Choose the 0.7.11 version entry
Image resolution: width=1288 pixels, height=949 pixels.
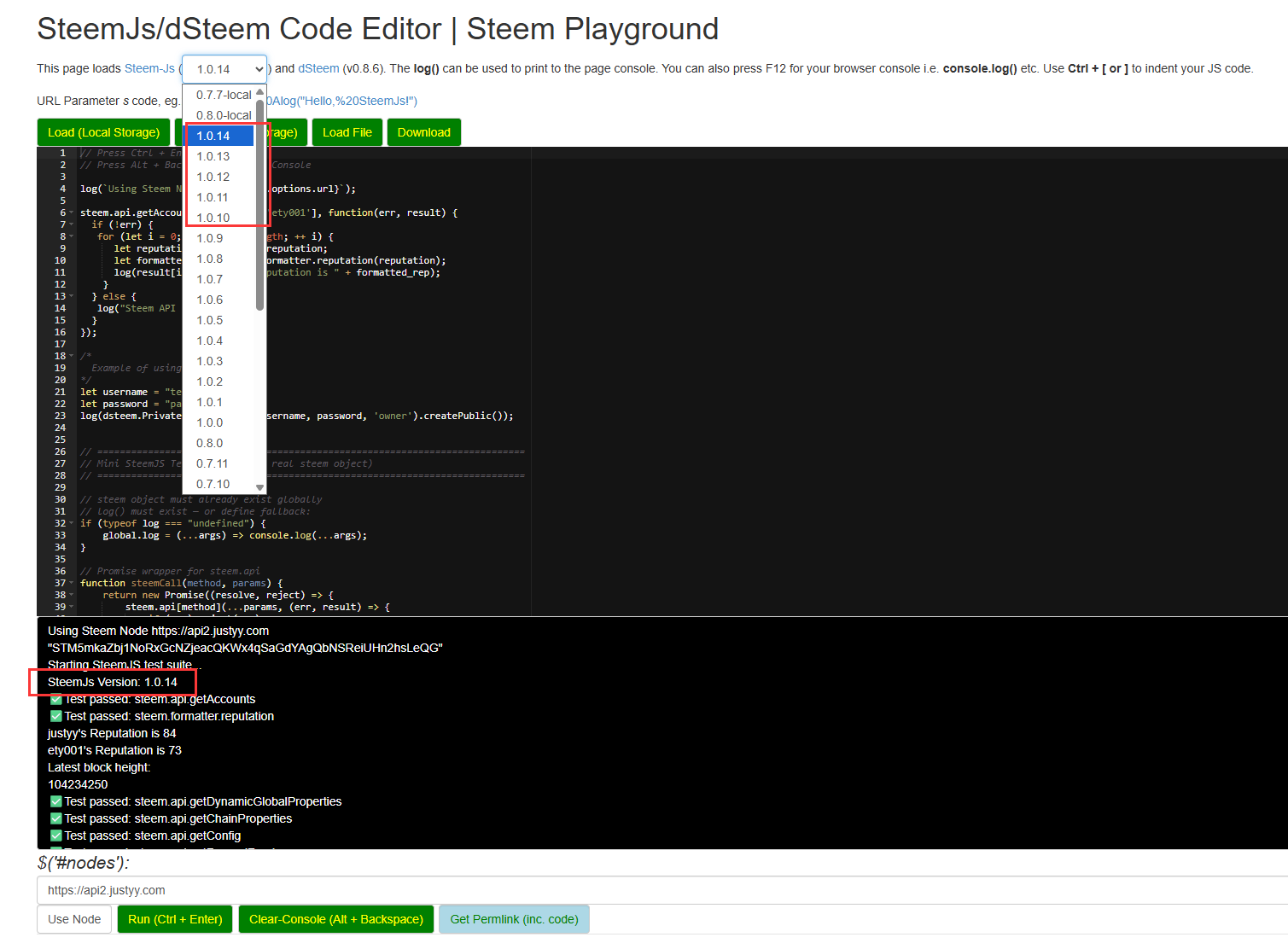pyautogui.click(x=219, y=463)
